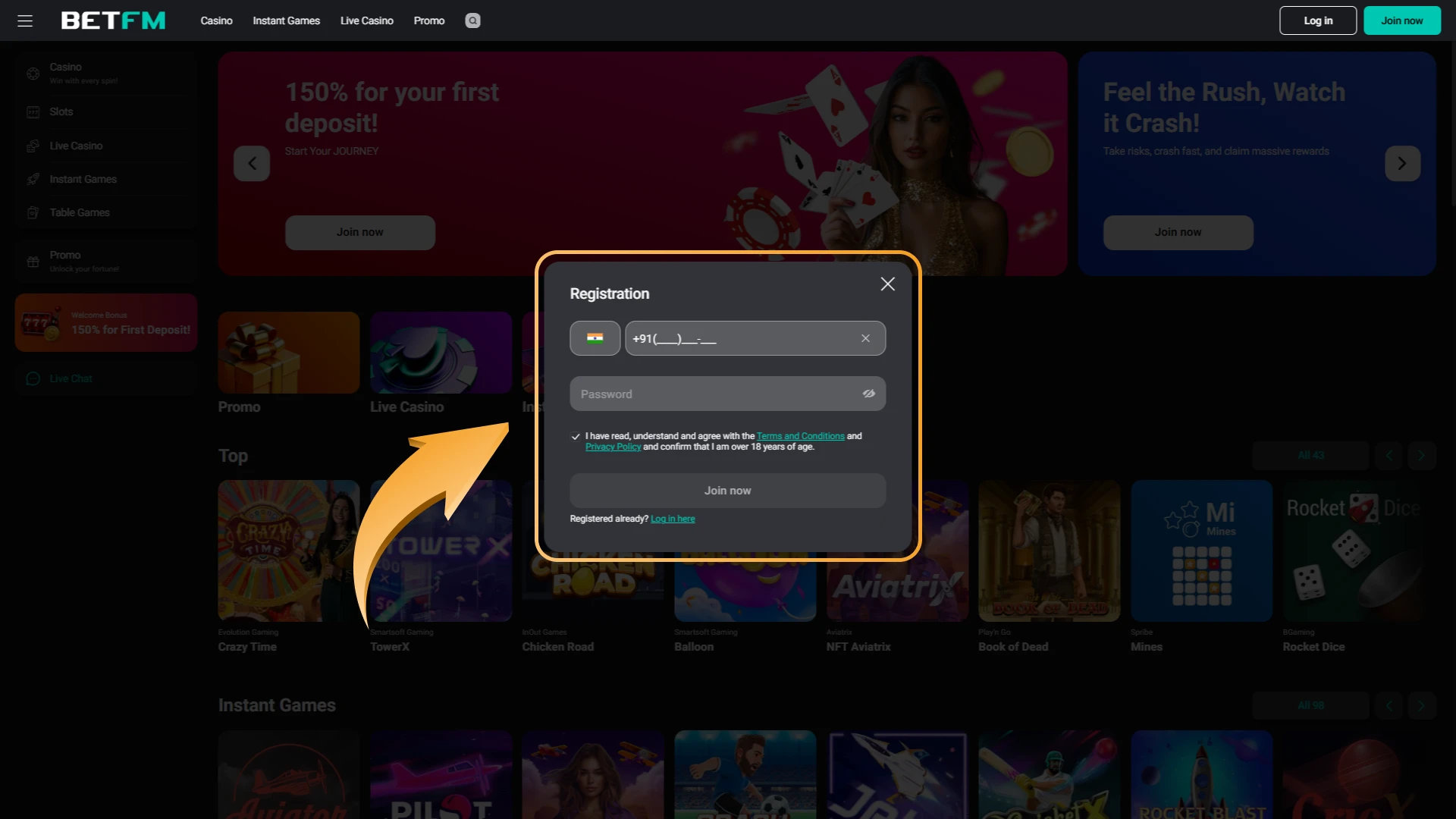Select the Casino icon in the sidebar

tap(33, 72)
